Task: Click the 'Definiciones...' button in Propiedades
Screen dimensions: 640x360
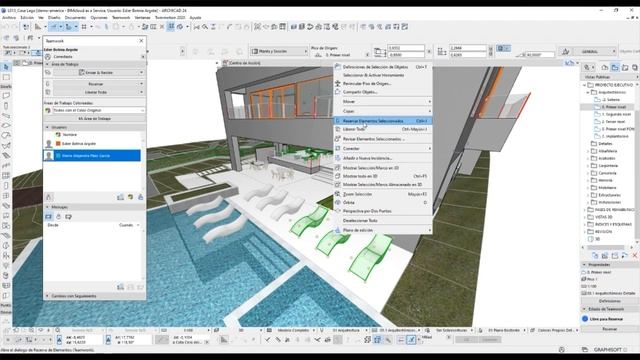Action: 609,301
